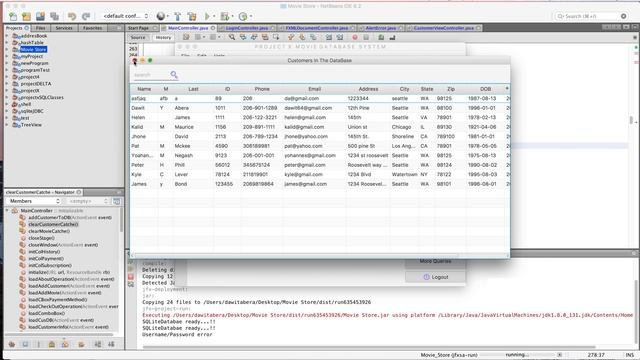Sort customers table by Email column

coord(314,89)
